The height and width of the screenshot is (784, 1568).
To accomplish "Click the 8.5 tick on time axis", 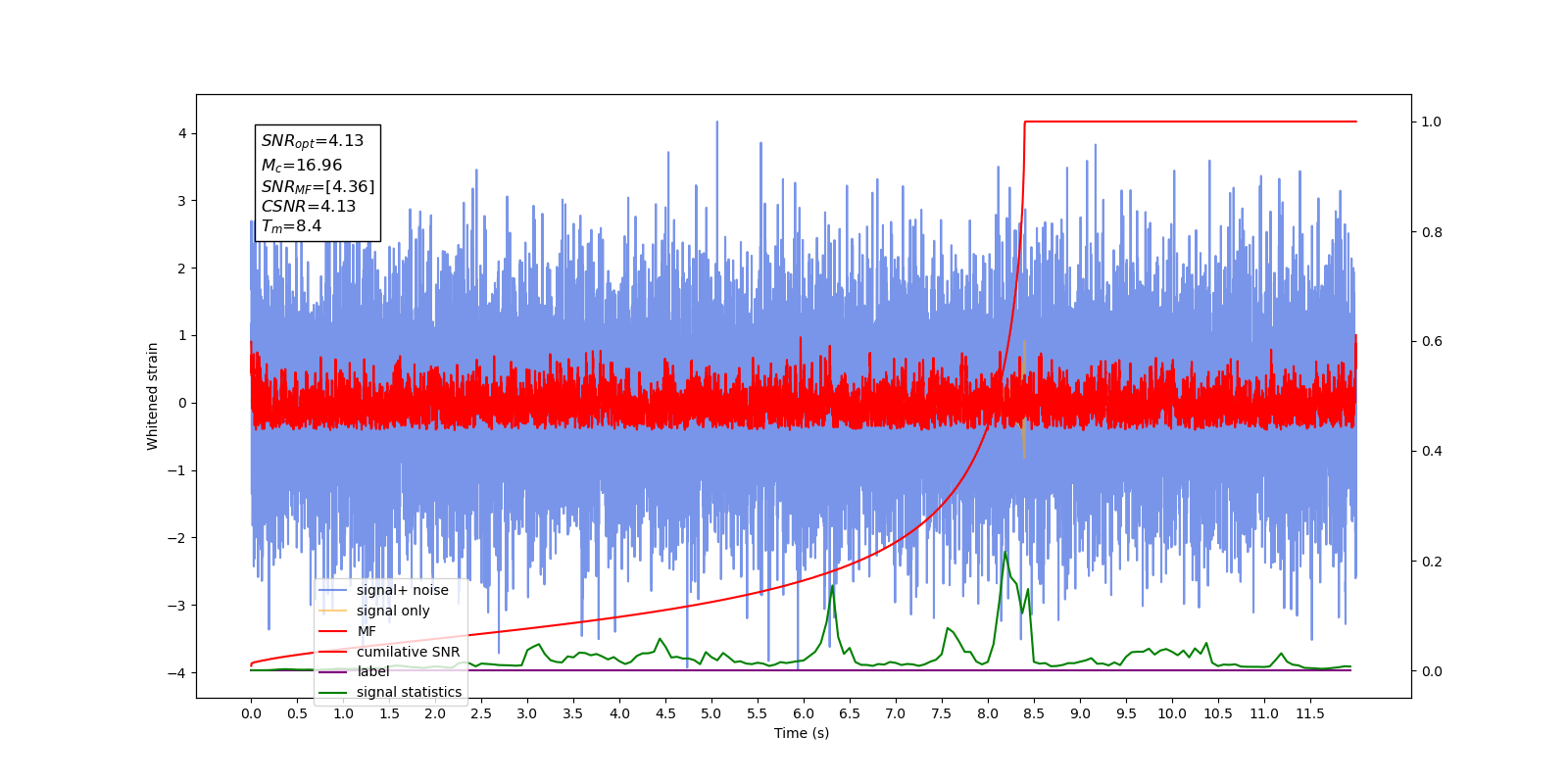I will click(1034, 713).
